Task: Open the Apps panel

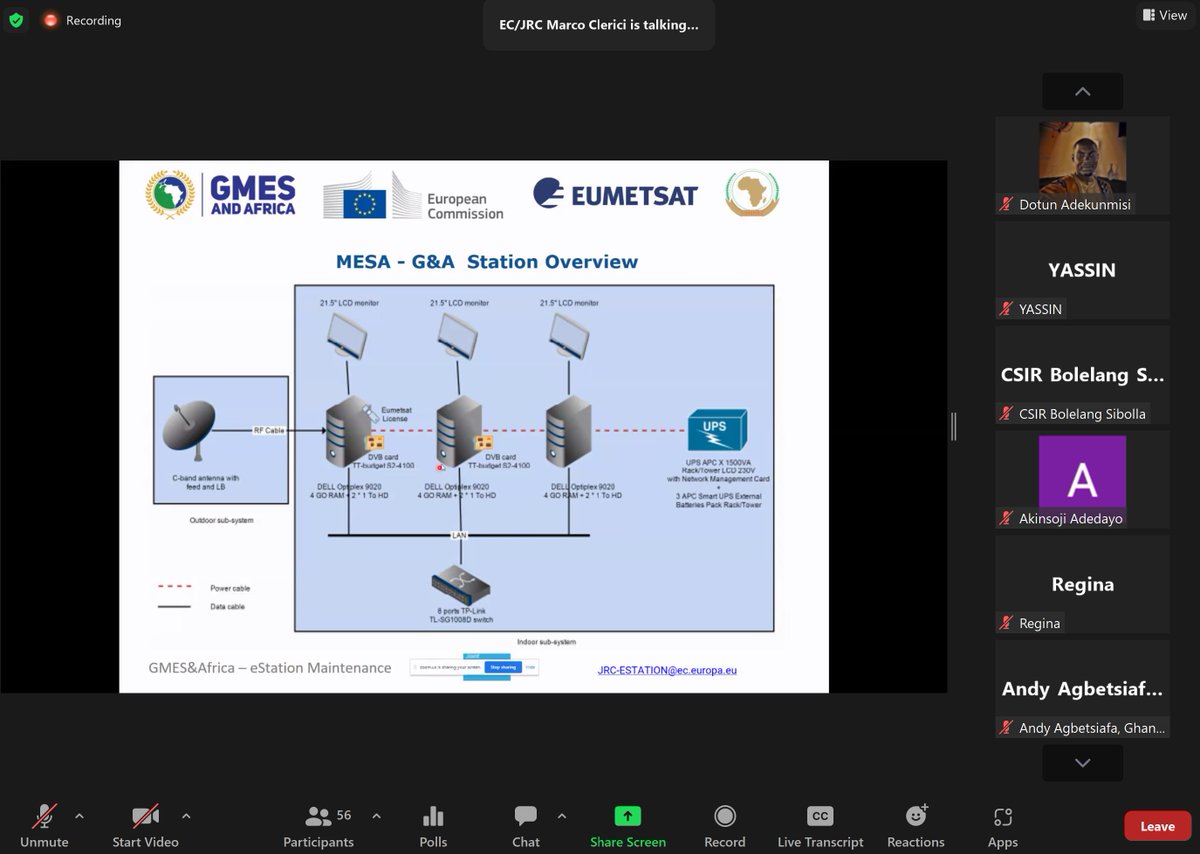Action: coord(1003,826)
